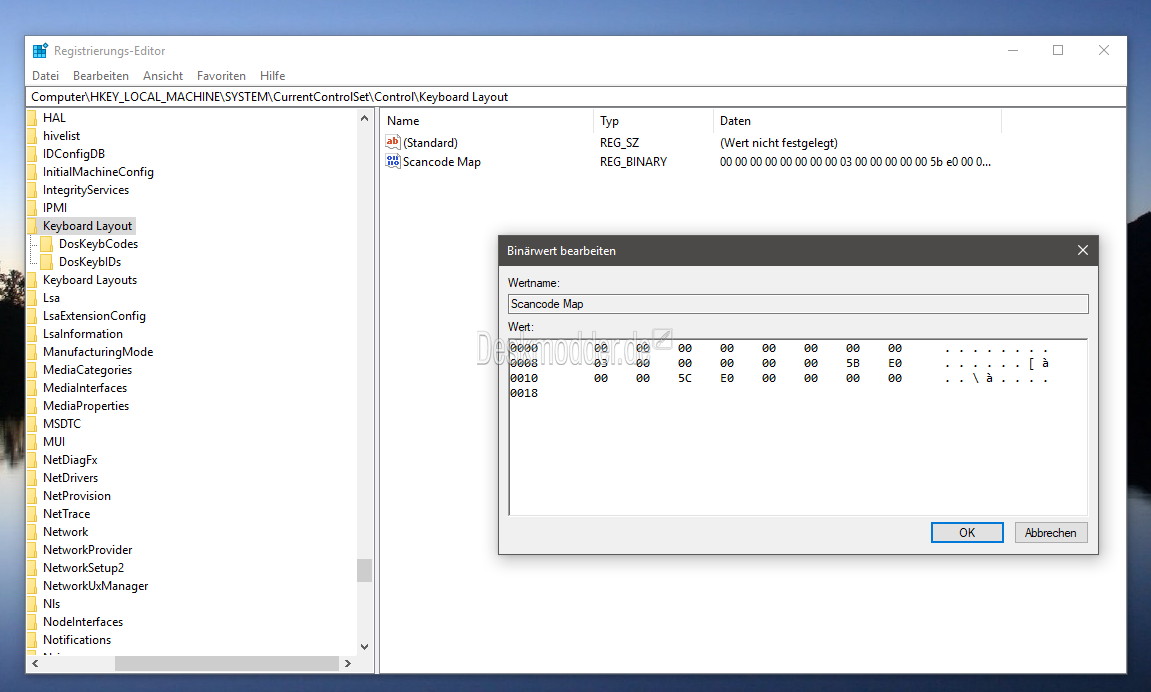Click the tree's vertical scrollbar thumb

coord(364,570)
